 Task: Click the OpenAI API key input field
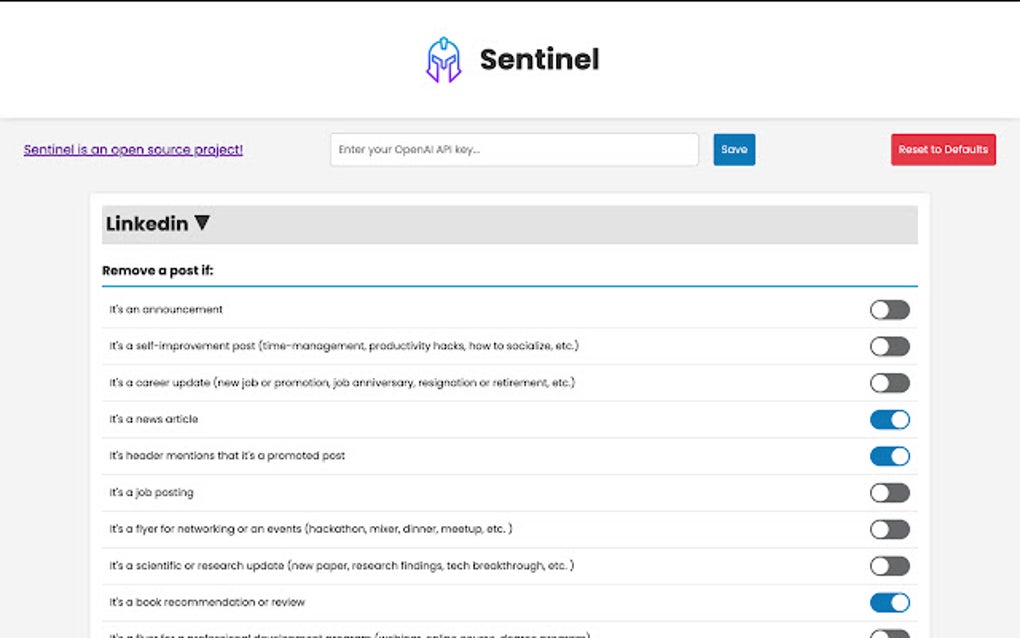pos(515,149)
